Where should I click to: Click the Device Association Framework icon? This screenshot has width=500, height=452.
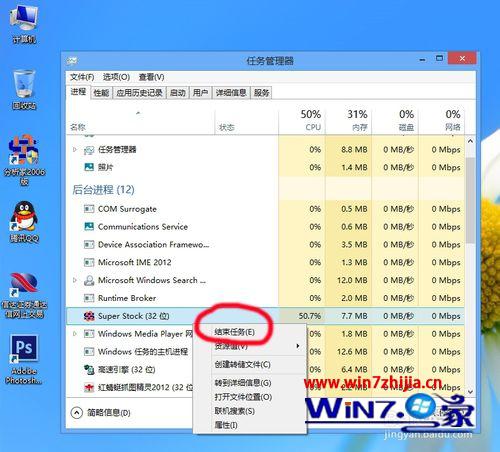coord(89,245)
